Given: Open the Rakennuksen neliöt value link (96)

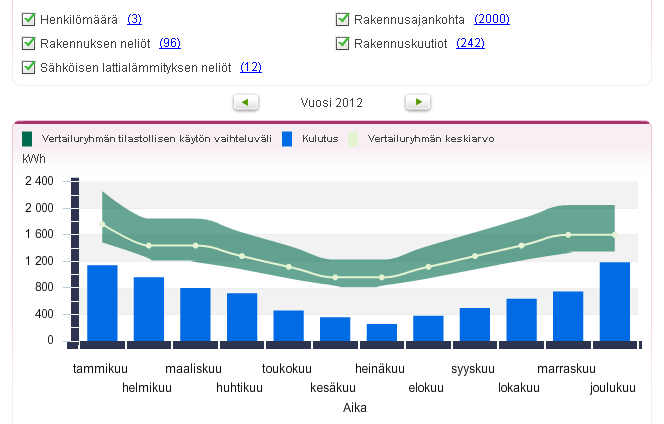Looking at the screenshot, I should 170,43.
